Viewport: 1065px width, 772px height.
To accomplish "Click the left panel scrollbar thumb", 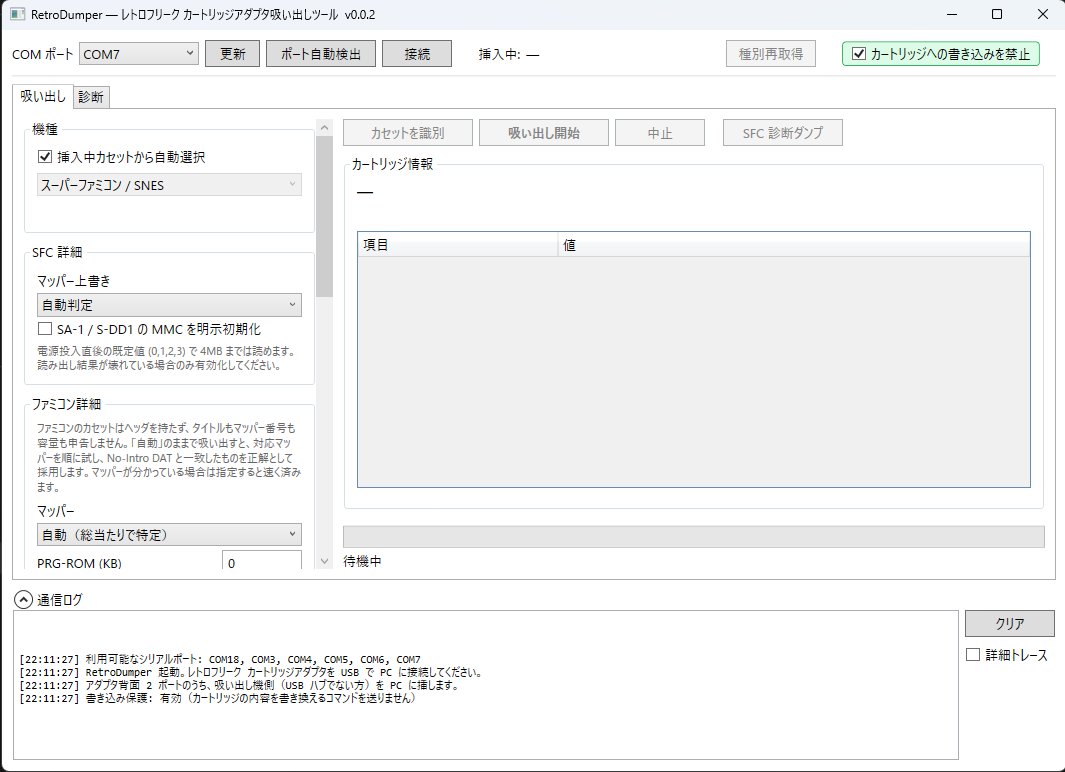I will (x=325, y=217).
